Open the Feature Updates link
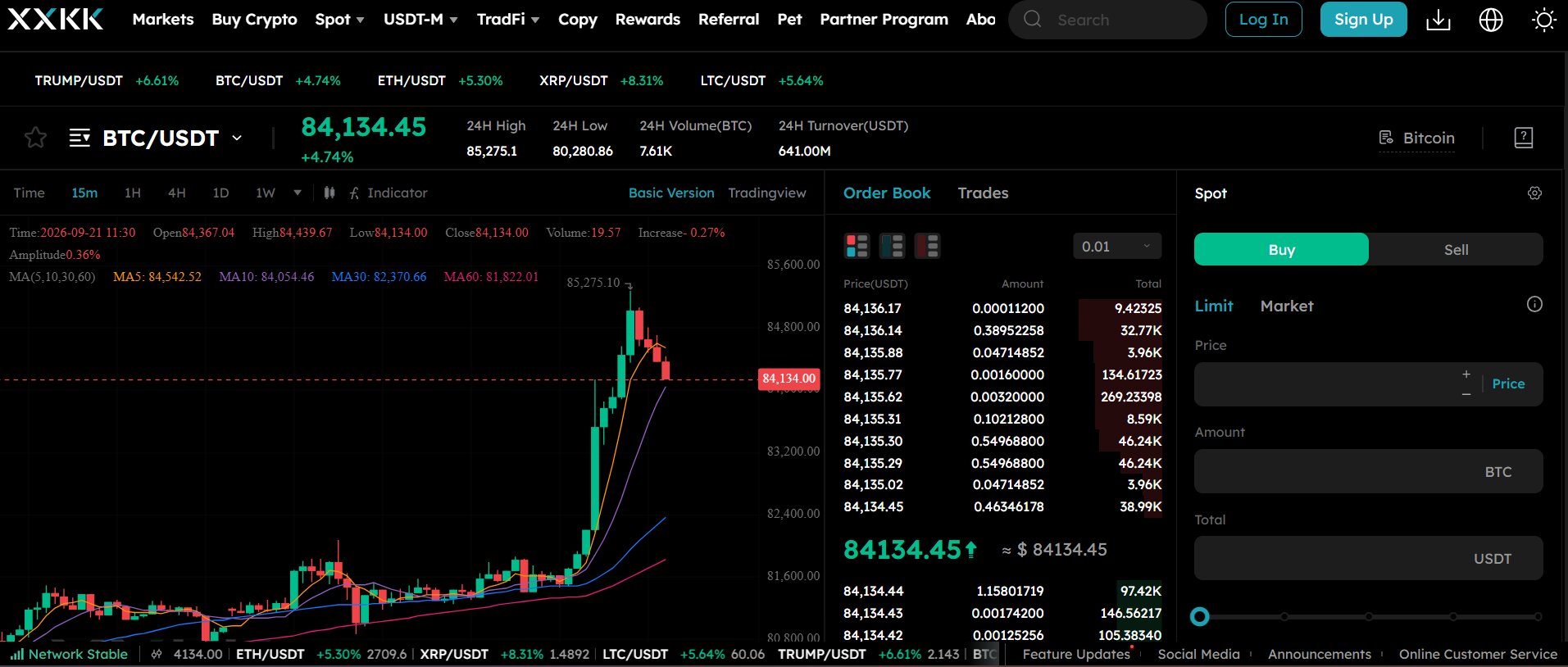The height and width of the screenshot is (667, 1568). pyautogui.click(x=1076, y=654)
